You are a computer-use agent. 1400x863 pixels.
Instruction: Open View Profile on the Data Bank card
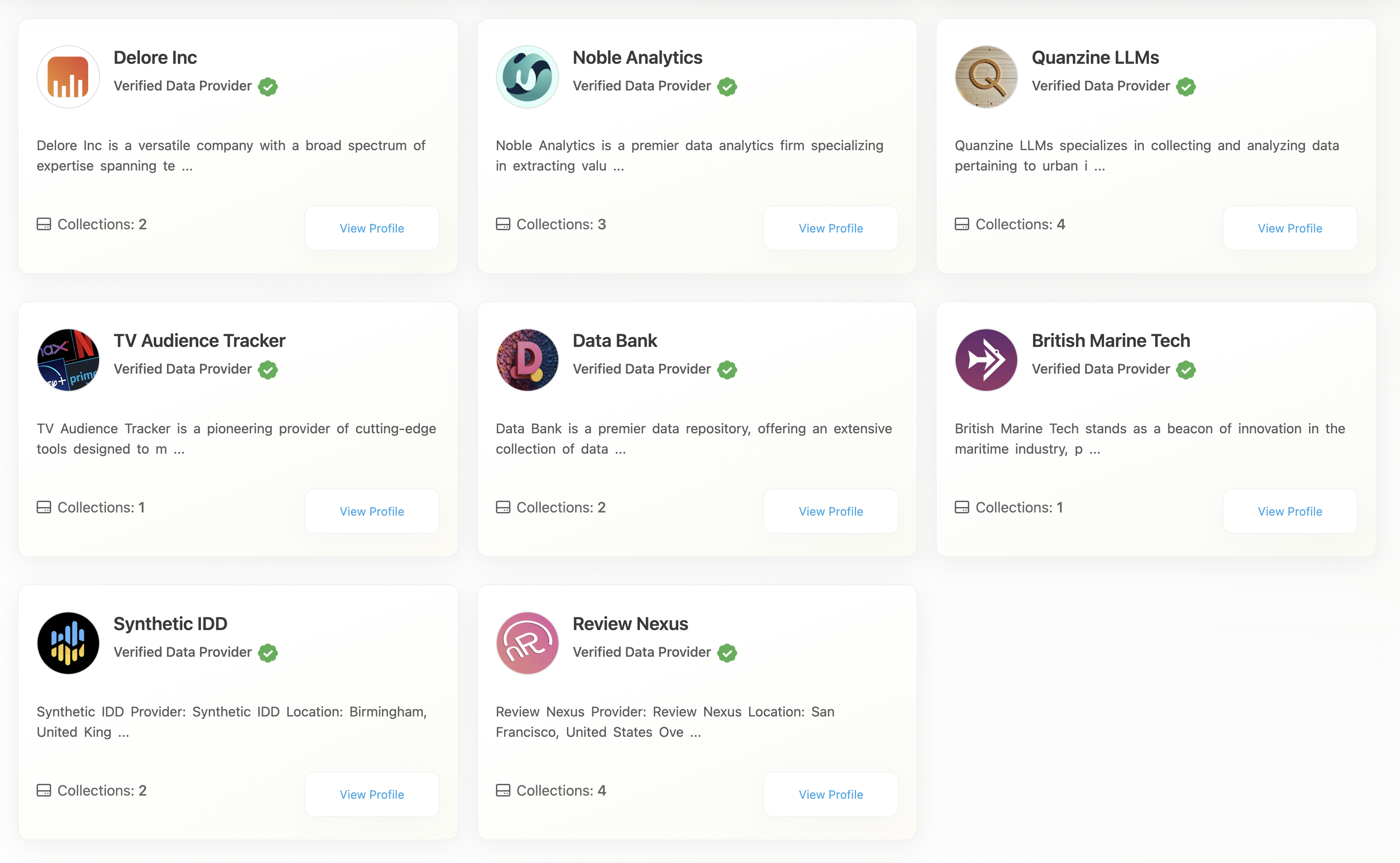coord(831,512)
